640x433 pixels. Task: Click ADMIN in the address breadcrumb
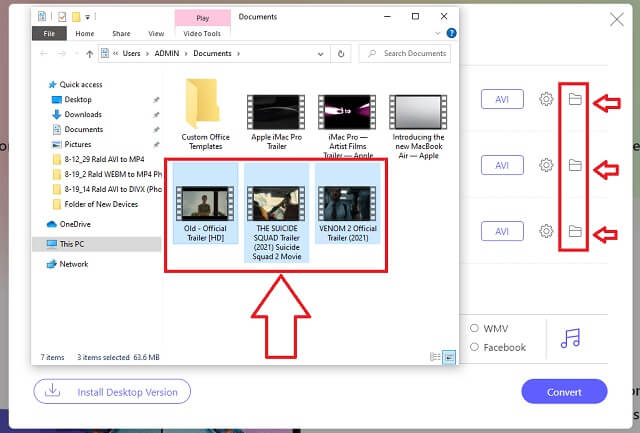(167, 53)
